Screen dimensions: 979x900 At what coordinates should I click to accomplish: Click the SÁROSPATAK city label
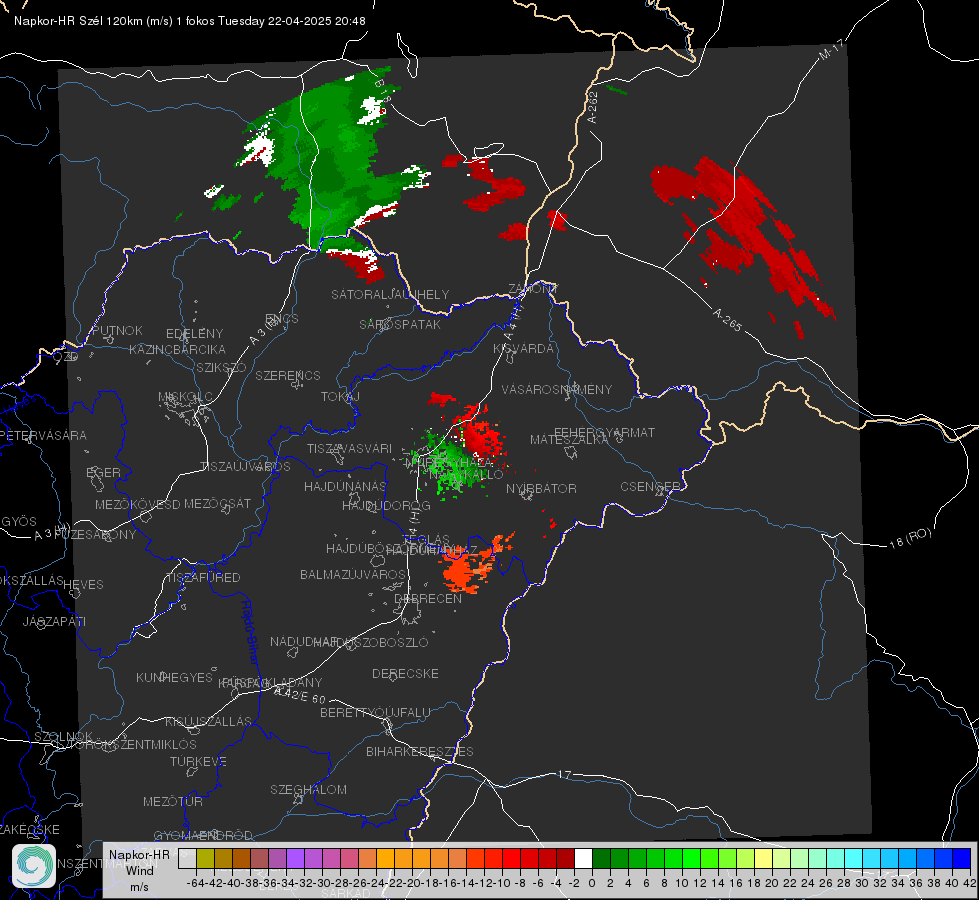(x=400, y=324)
